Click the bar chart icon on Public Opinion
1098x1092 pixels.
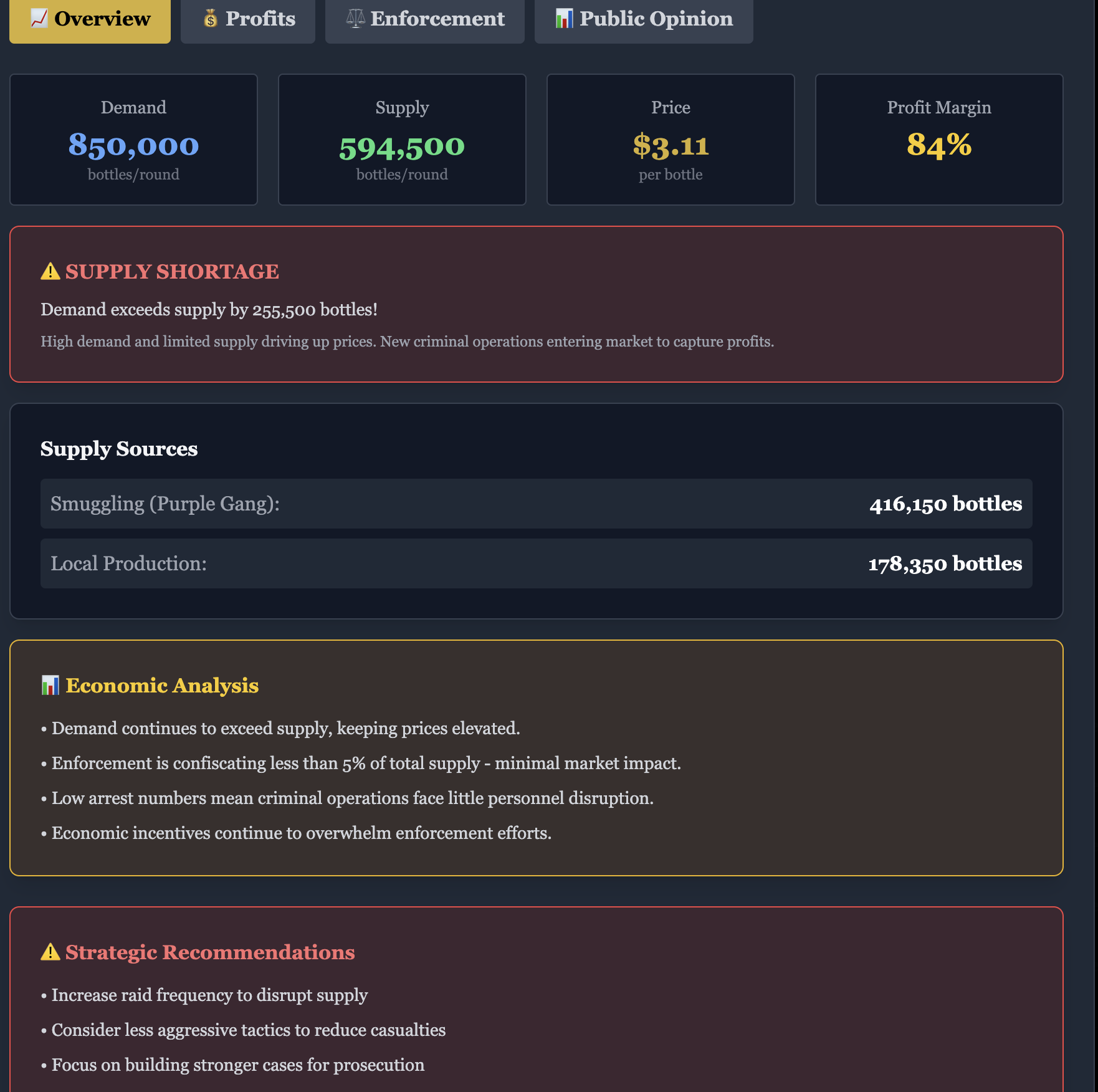point(564,19)
